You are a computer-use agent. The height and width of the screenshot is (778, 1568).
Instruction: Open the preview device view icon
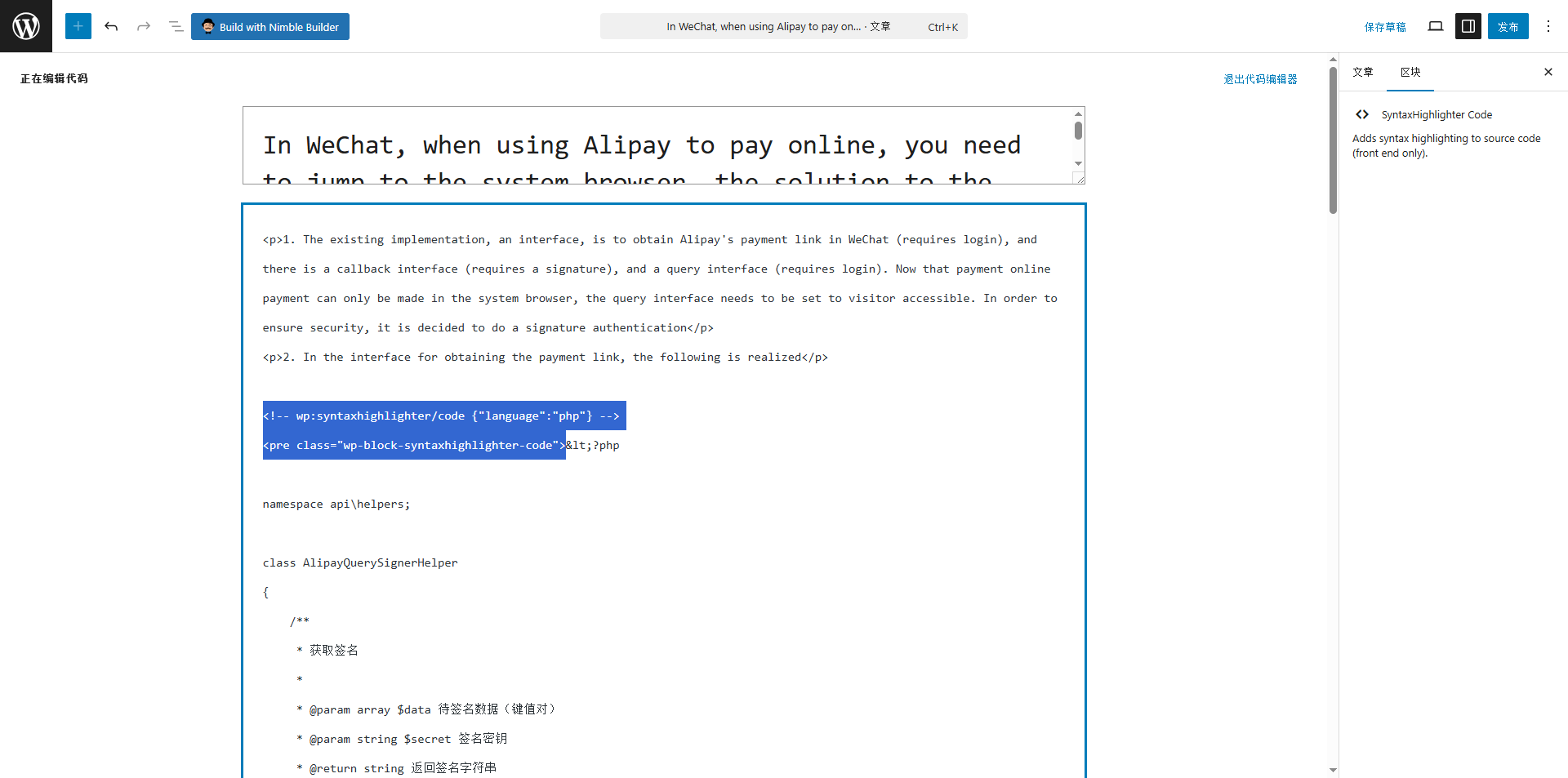pos(1436,26)
